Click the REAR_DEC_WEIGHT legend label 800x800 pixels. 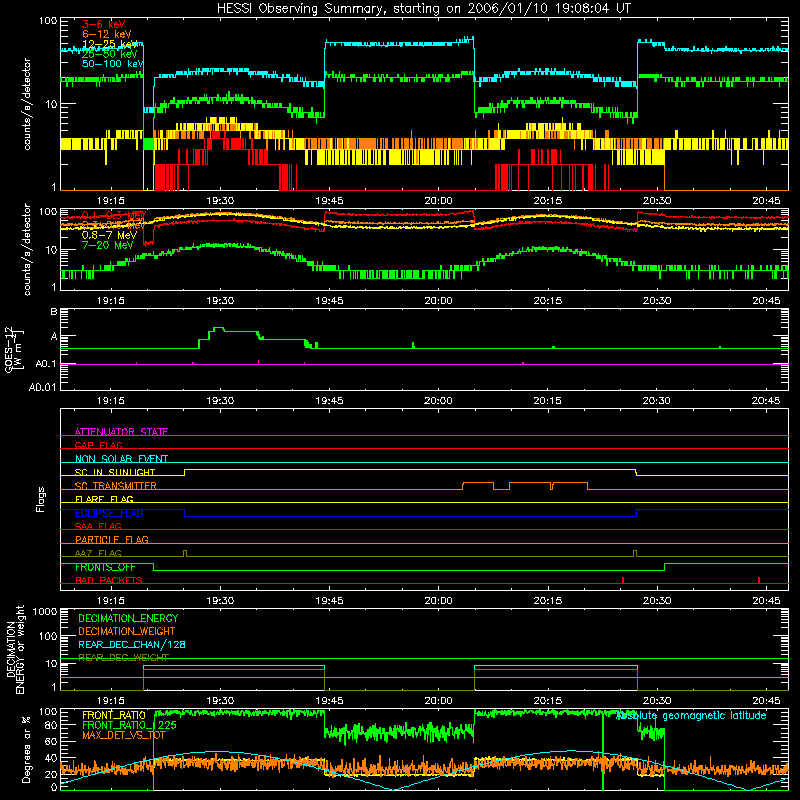(x=123, y=657)
